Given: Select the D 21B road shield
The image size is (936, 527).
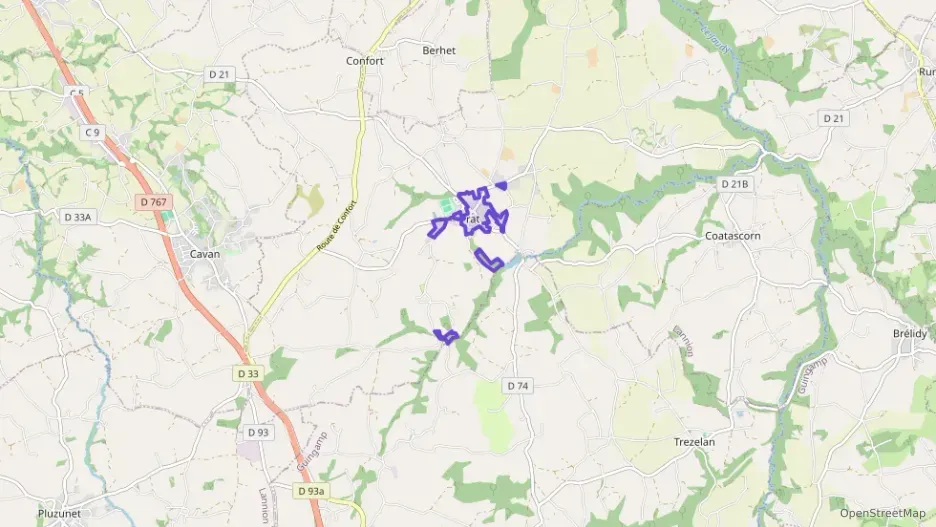Looking at the screenshot, I should [734, 184].
